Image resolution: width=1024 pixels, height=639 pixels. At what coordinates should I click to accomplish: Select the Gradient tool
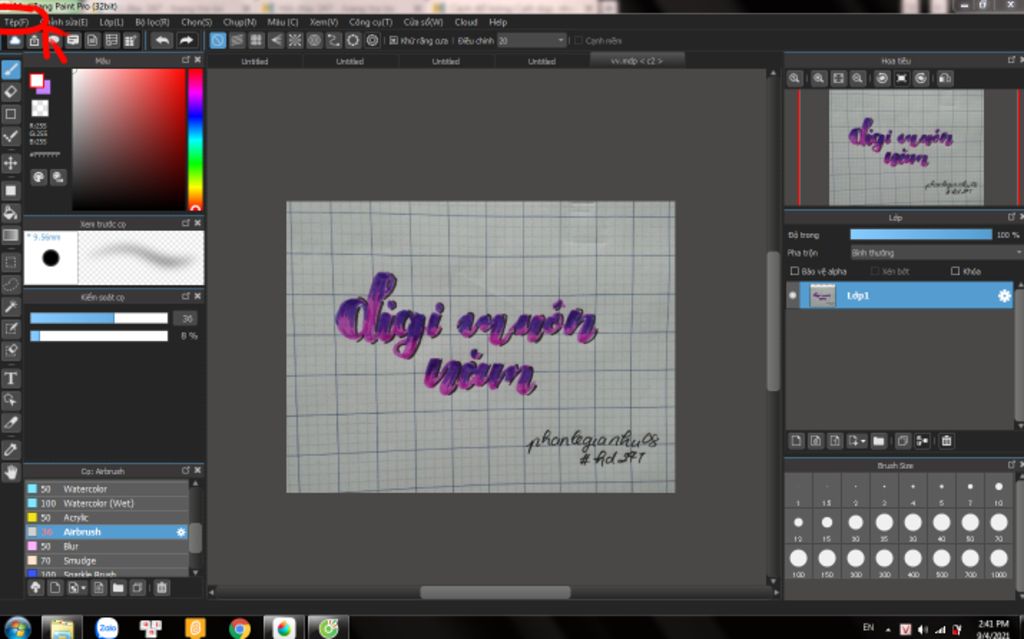[x=10, y=235]
